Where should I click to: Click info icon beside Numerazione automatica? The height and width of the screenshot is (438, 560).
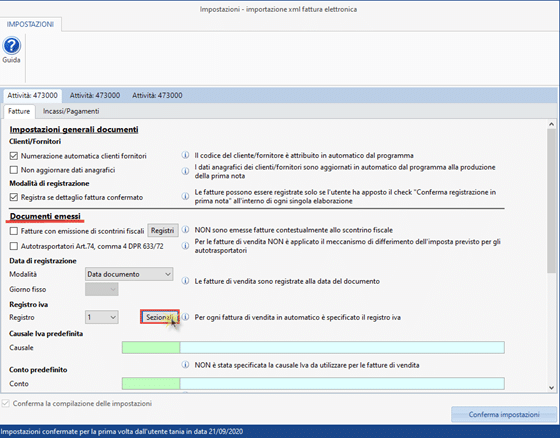click(x=185, y=155)
